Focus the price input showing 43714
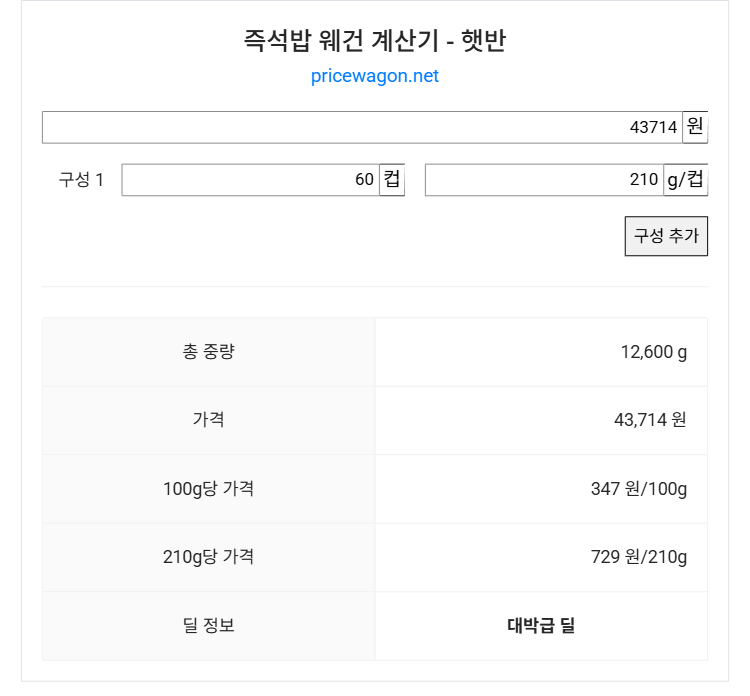The image size is (750, 696). tap(361, 127)
